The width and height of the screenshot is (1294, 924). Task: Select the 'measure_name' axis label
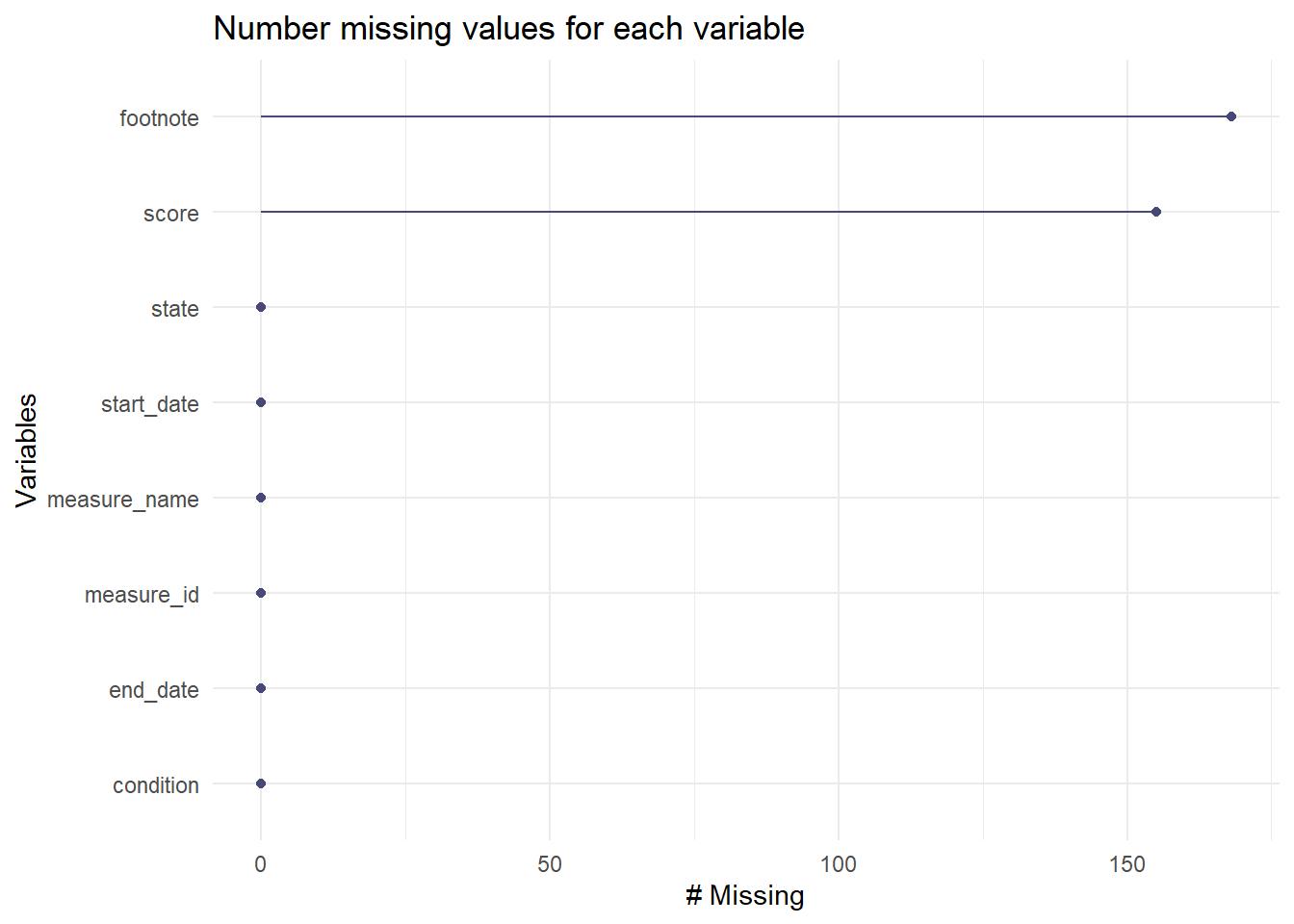click(122, 500)
